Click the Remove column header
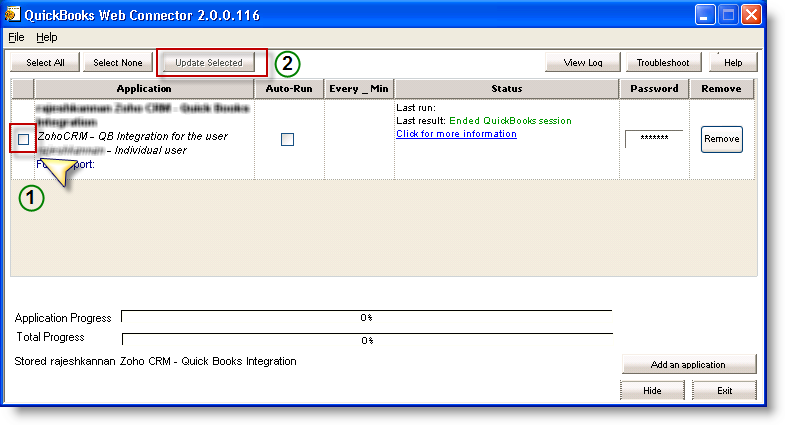The image size is (785, 425). [721, 89]
